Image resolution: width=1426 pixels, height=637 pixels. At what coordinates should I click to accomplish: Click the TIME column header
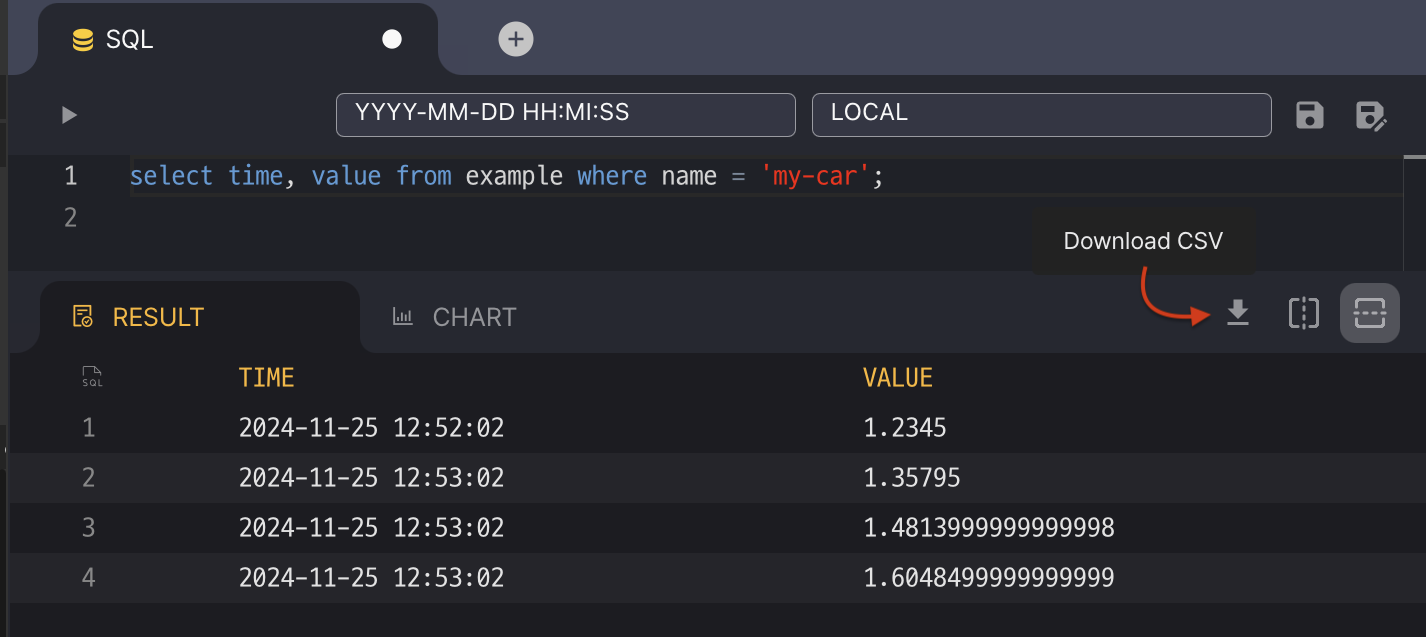coord(266,377)
